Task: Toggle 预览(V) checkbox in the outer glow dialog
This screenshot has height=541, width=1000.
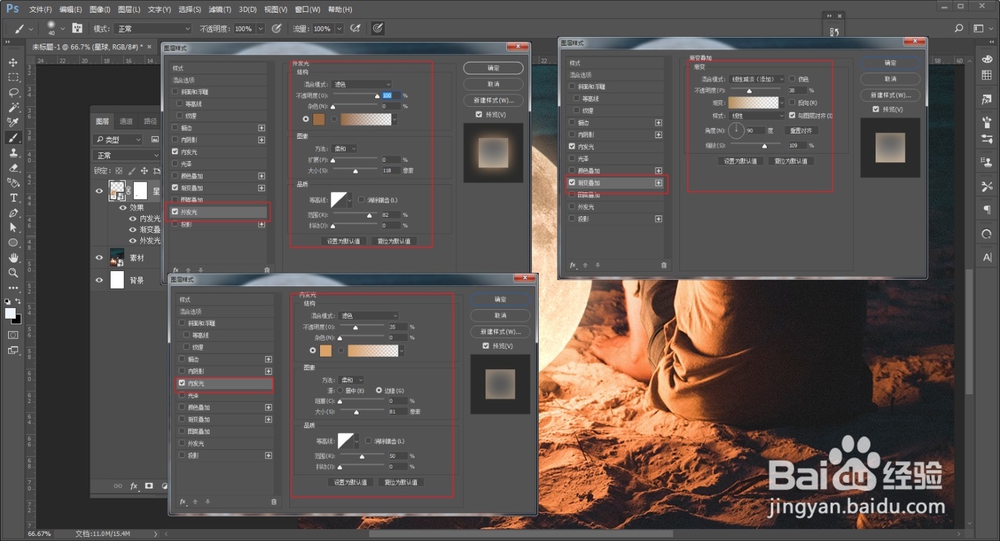Action: tap(479, 114)
